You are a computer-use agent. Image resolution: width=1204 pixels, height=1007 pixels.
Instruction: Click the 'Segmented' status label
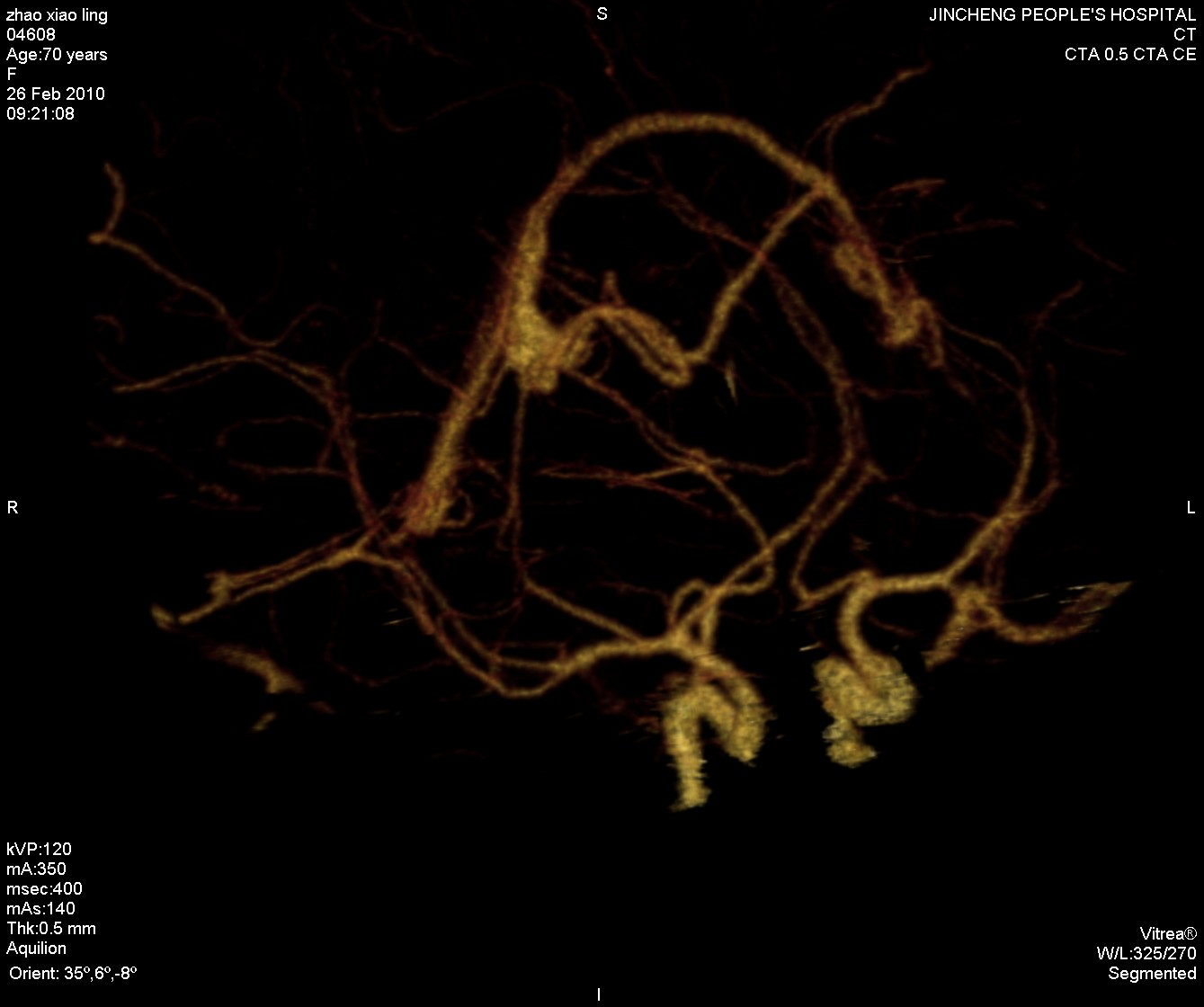1152,974
